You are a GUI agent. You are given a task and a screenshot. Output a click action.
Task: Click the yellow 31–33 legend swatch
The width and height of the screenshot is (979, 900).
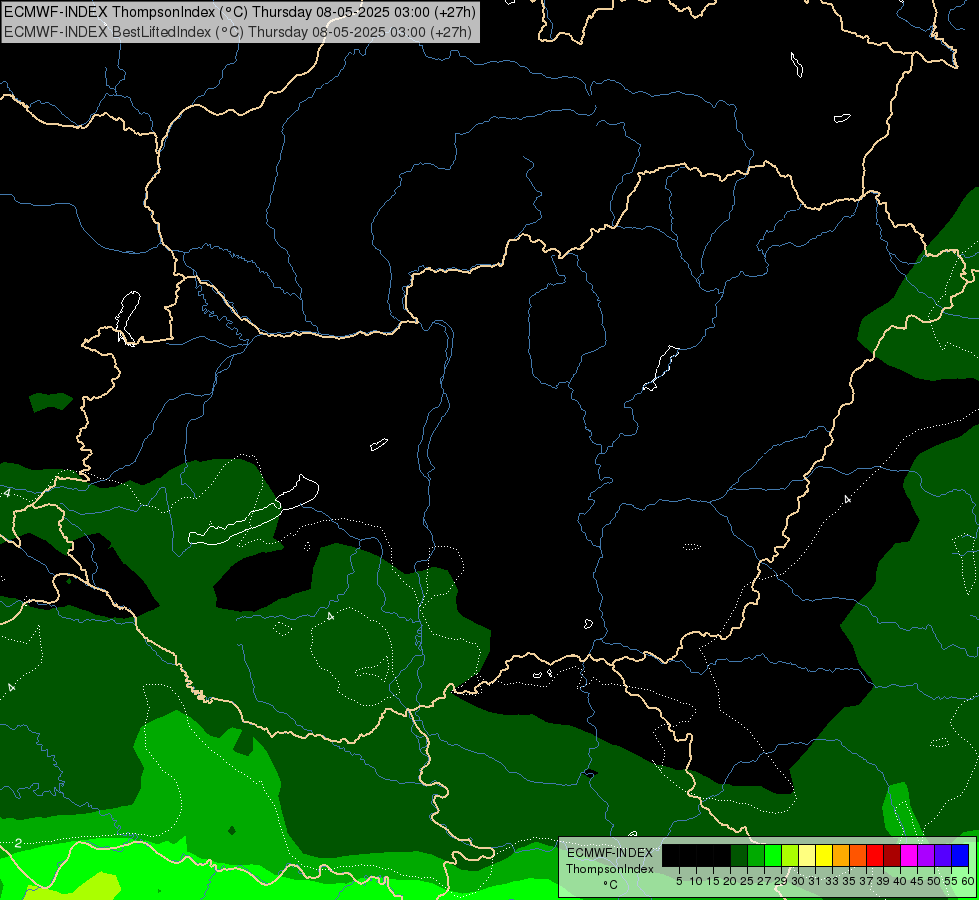(824, 855)
